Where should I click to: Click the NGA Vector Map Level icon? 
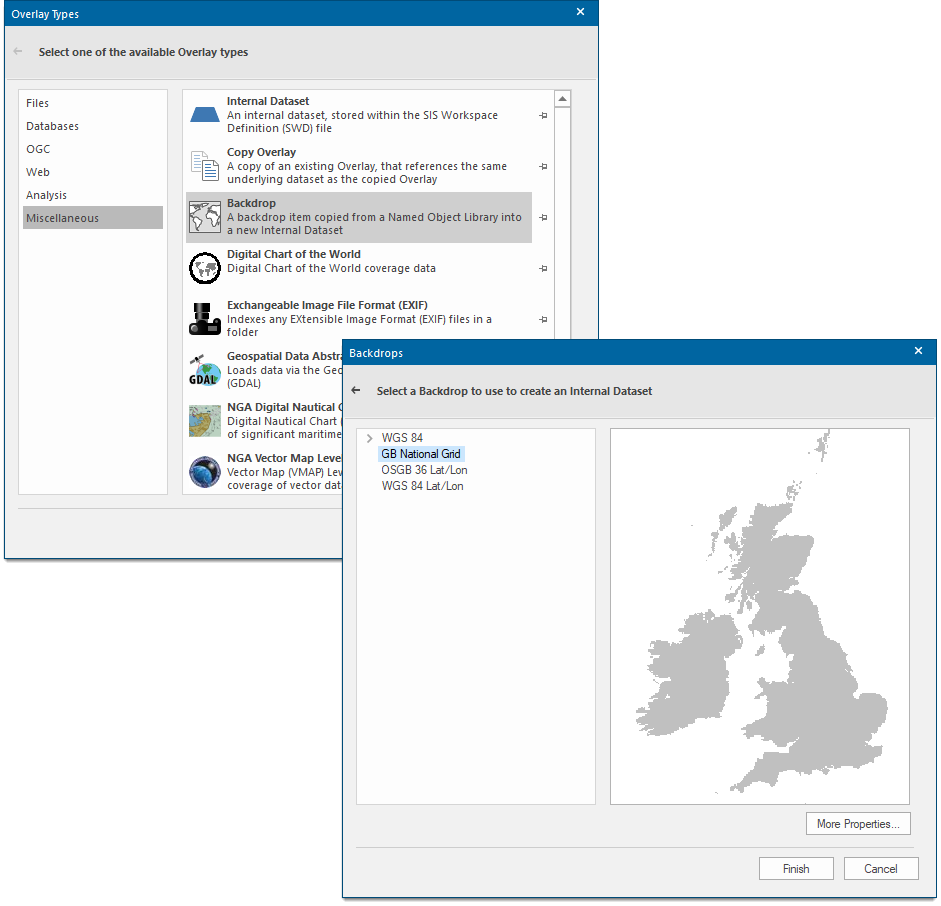tap(205, 472)
